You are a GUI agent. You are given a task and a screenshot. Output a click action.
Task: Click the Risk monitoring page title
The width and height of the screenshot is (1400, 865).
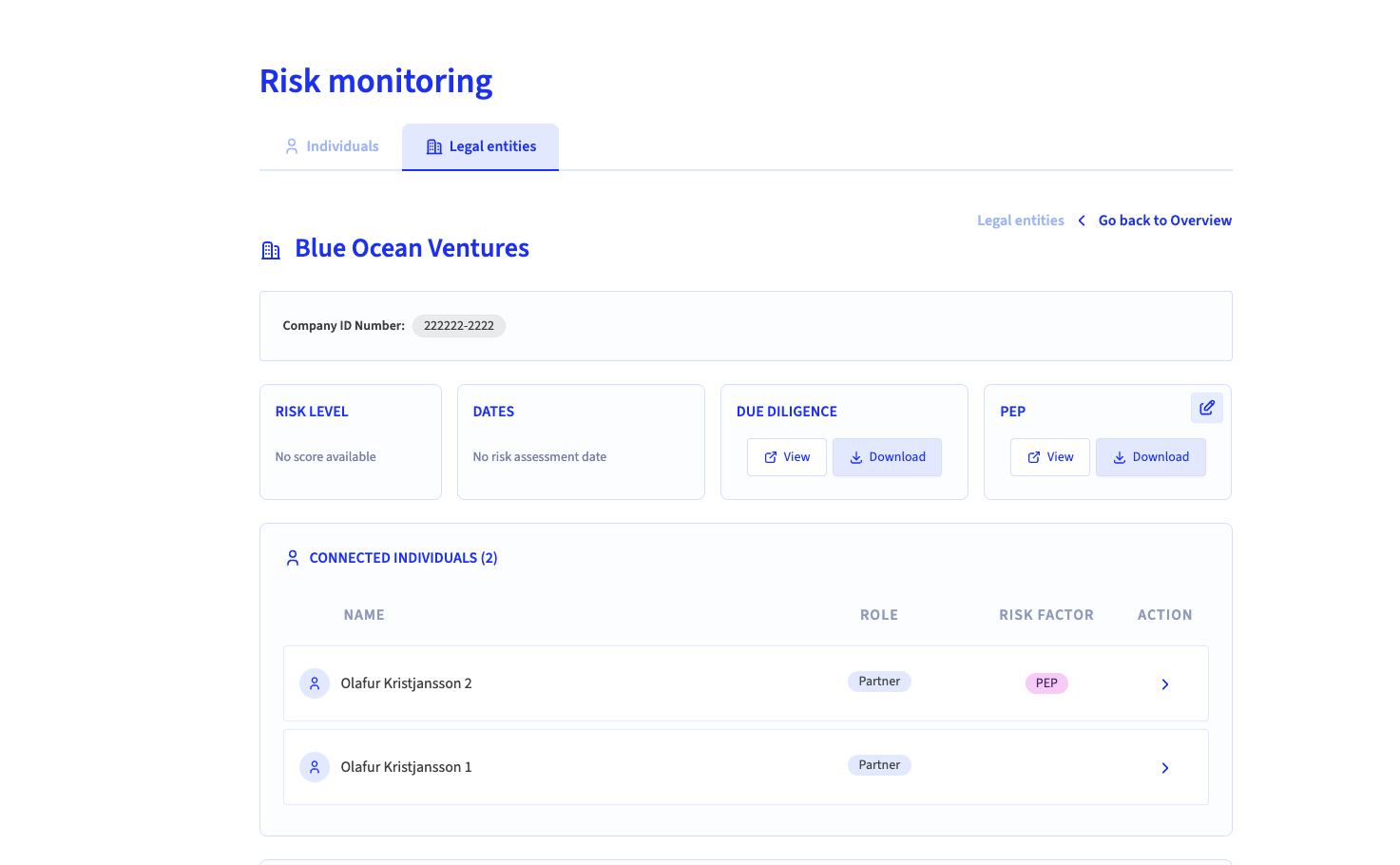(376, 82)
